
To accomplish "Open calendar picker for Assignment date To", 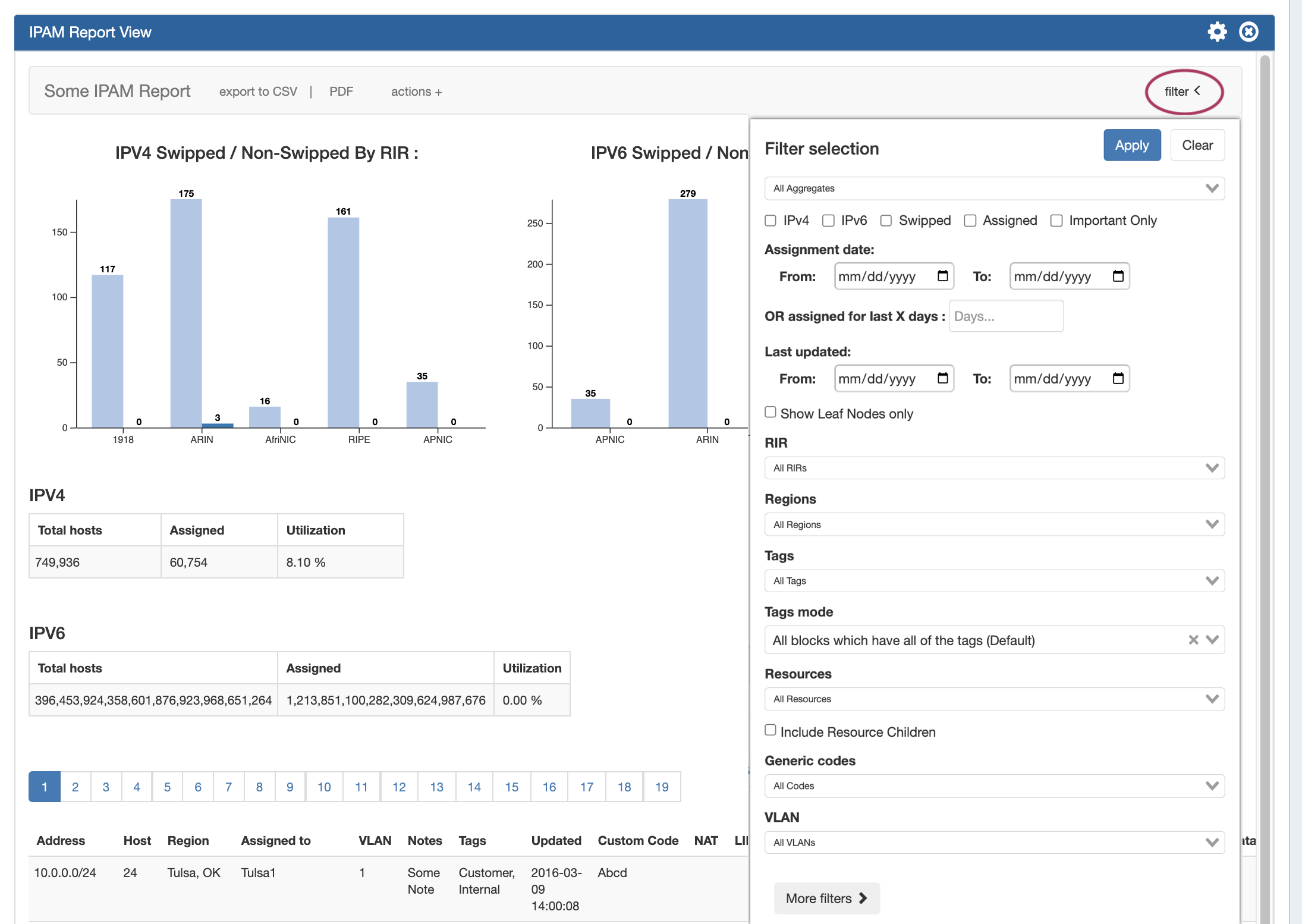I will [x=1118, y=276].
